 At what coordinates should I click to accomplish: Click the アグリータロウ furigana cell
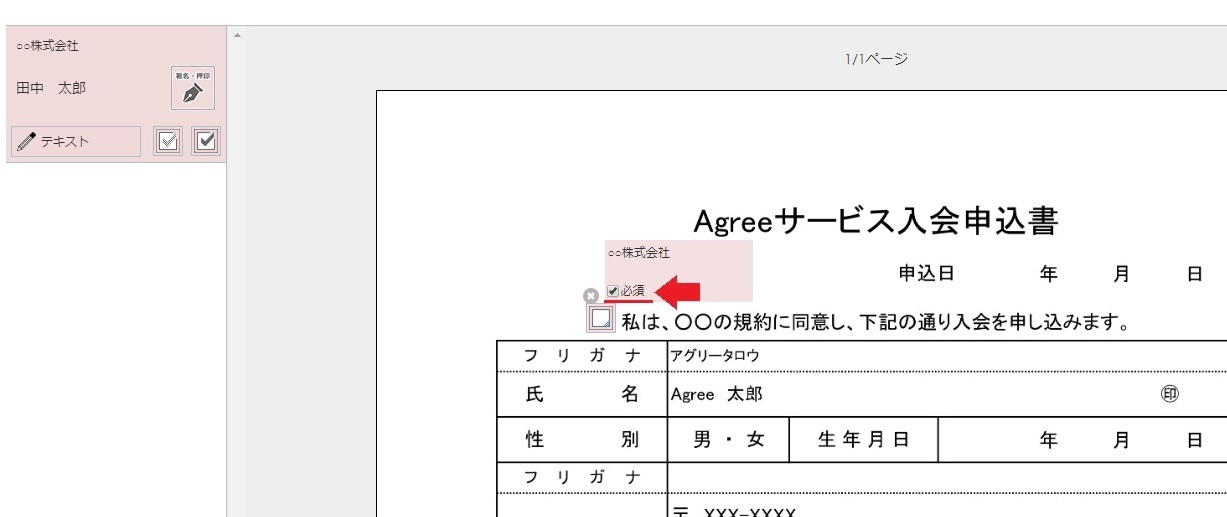[715, 355]
